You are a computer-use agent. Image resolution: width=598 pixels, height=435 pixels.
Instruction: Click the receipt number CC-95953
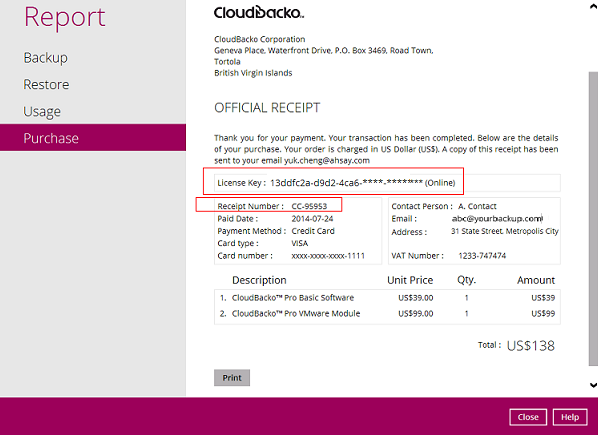point(309,206)
